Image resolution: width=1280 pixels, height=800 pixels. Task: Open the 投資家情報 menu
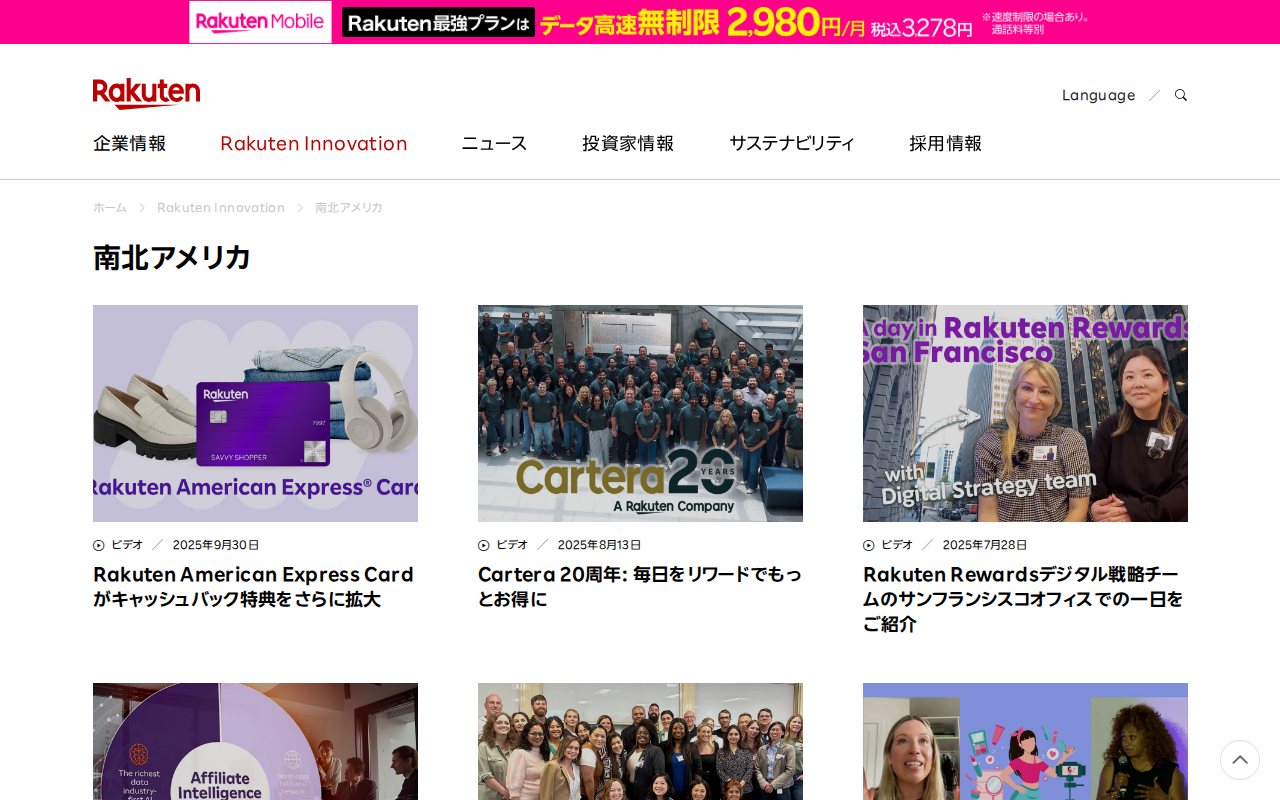pyautogui.click(x=628, y=143)
